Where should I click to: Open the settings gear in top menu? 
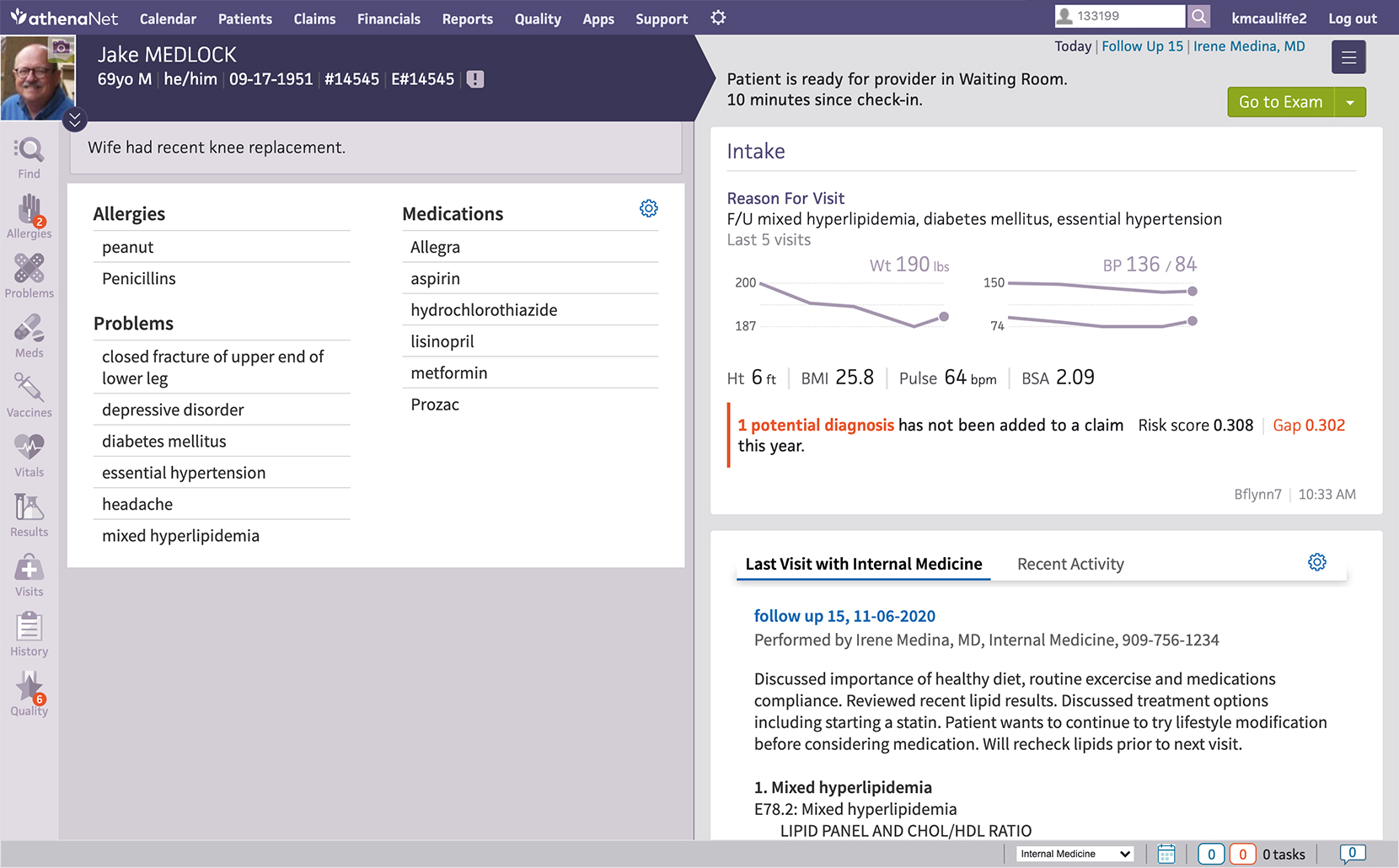click(x=718, y=18)
